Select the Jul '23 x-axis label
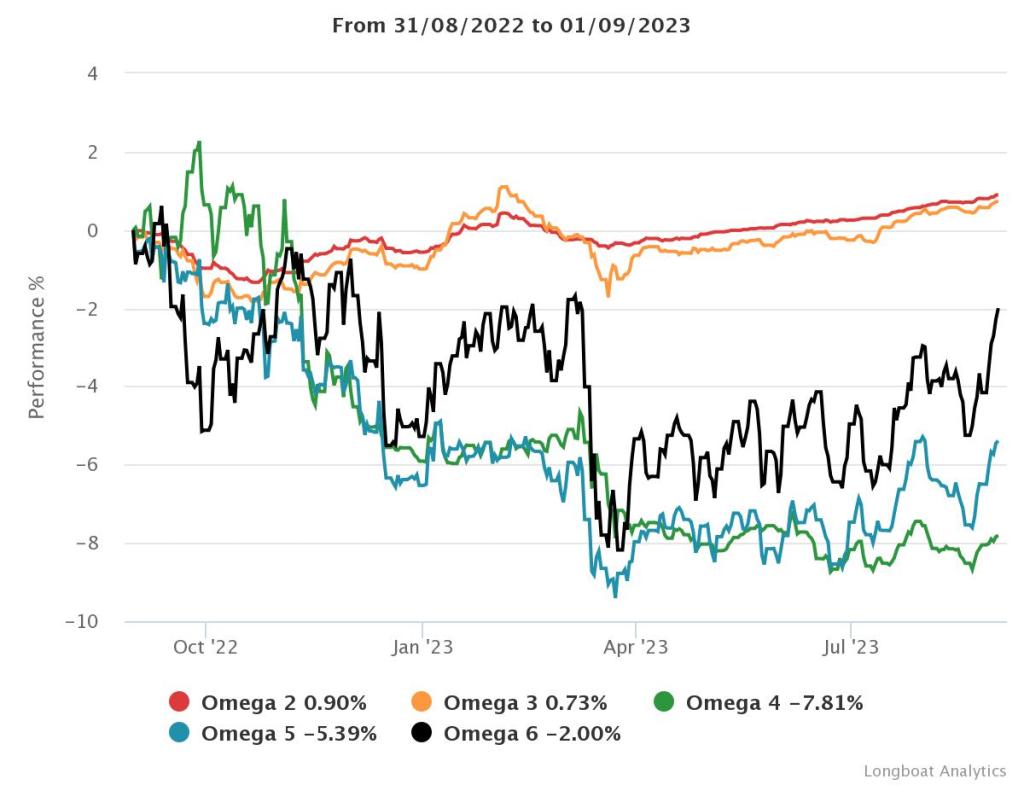1024x785 pixels. tap(851, 648)
